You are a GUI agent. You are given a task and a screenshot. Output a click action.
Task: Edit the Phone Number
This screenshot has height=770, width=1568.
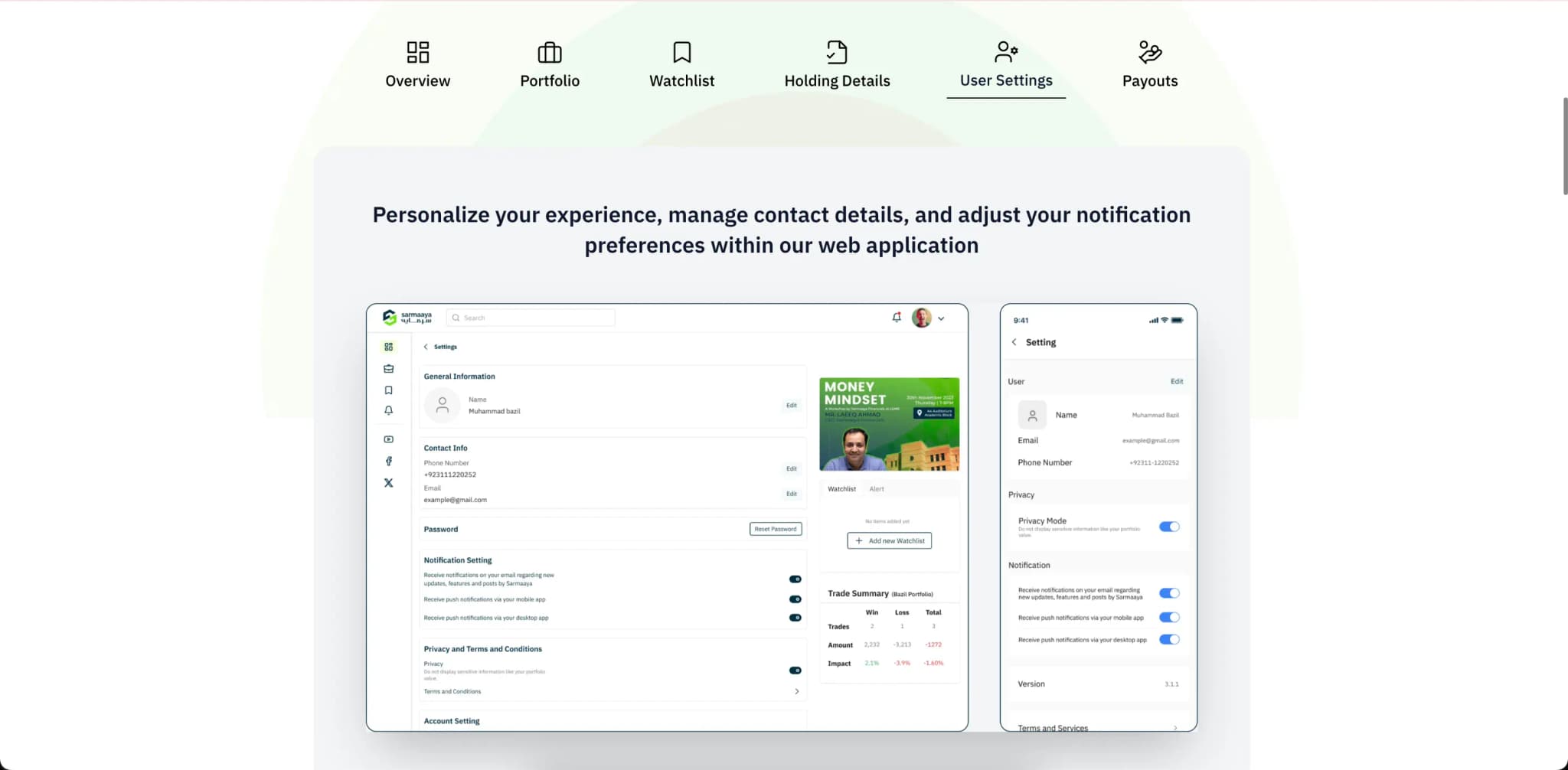pyautogui.click(x=792, y=468)
